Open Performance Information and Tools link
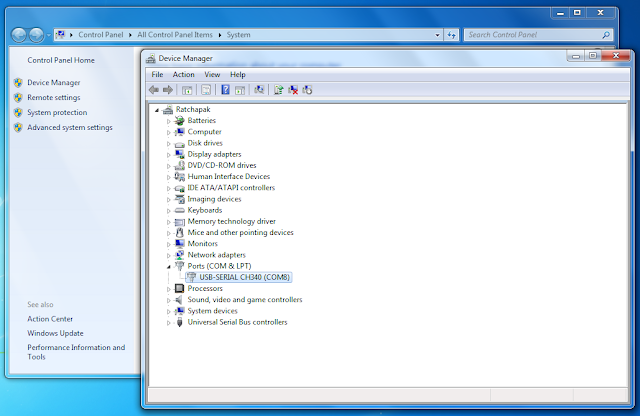The width and height of the screenshot is (640, 416). coord(76,352)
